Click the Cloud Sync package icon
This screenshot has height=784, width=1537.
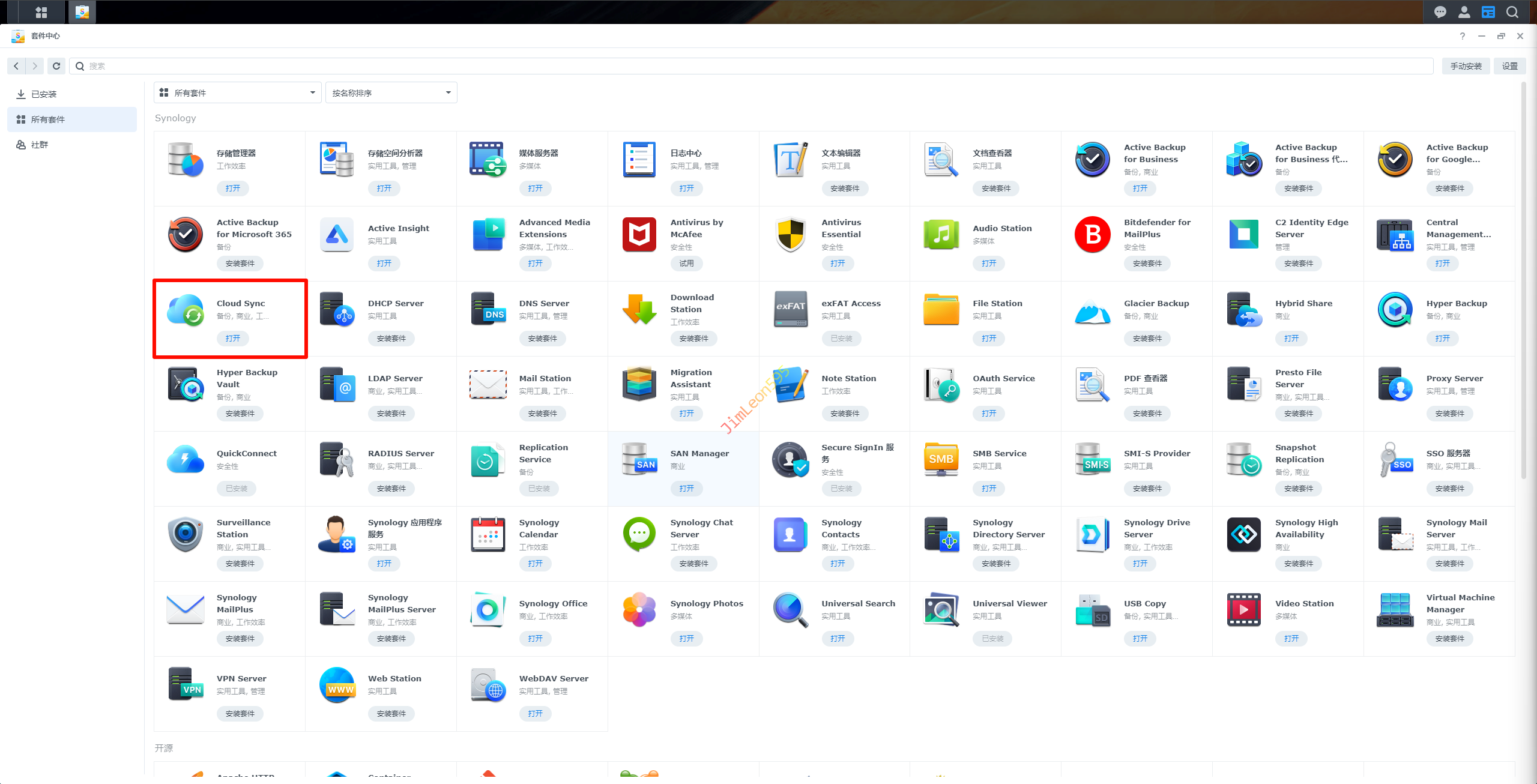(185, 310)
